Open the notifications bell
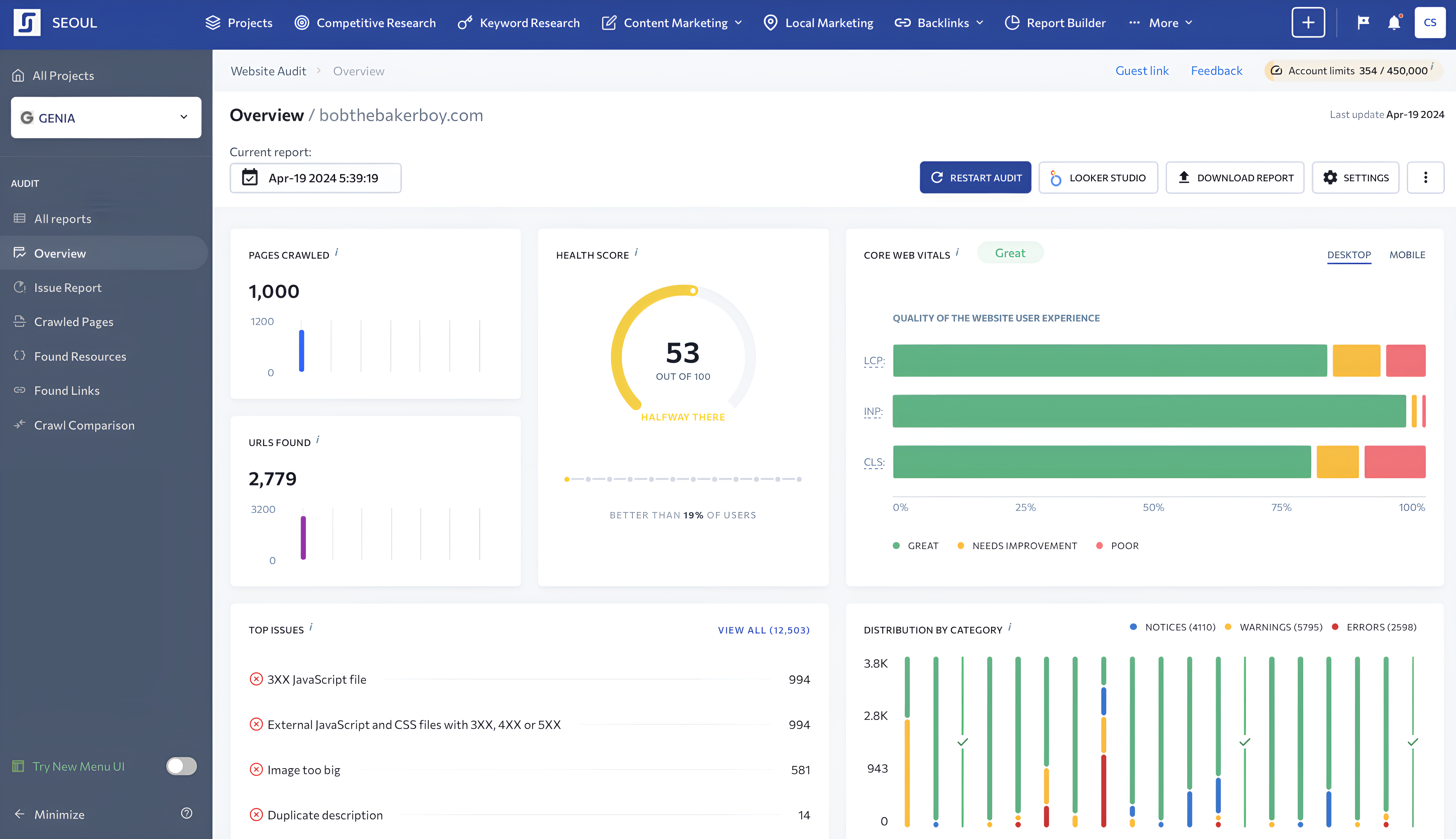This screenshot has width=1456, height=839. [x=1394, y=23]
